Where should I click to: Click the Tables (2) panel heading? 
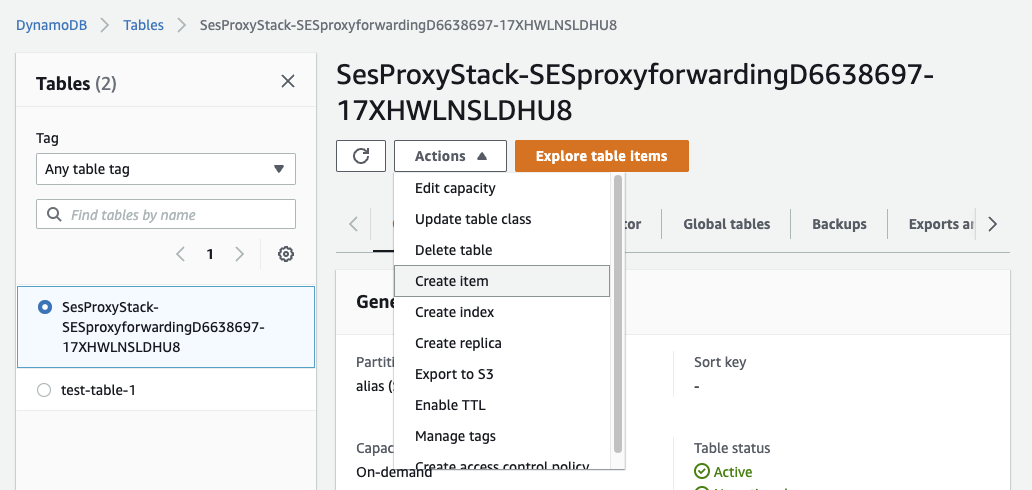pyautogui.click(x=76, y=84)
